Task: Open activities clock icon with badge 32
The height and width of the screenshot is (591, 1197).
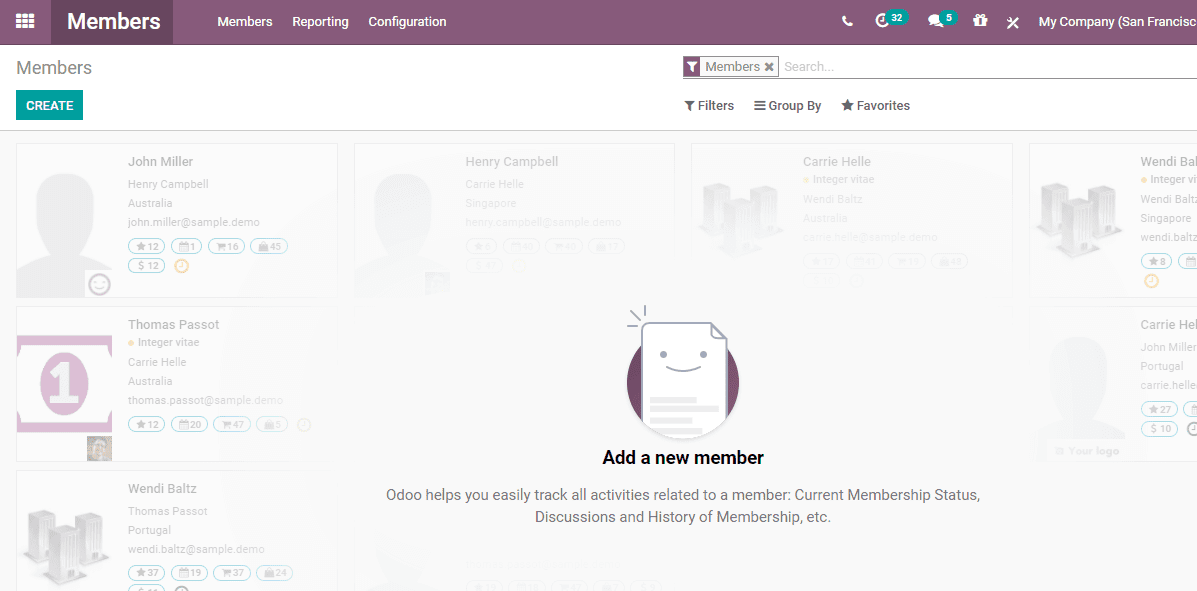Action: pyautogui.click(x=890, y=20)
